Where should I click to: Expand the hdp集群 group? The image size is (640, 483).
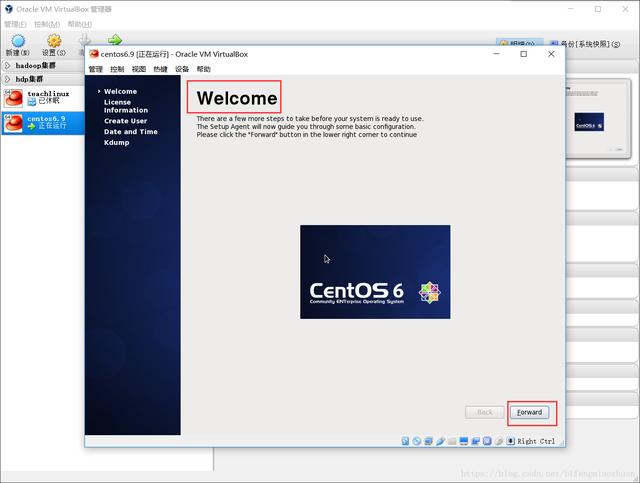(x=7, y=79)
